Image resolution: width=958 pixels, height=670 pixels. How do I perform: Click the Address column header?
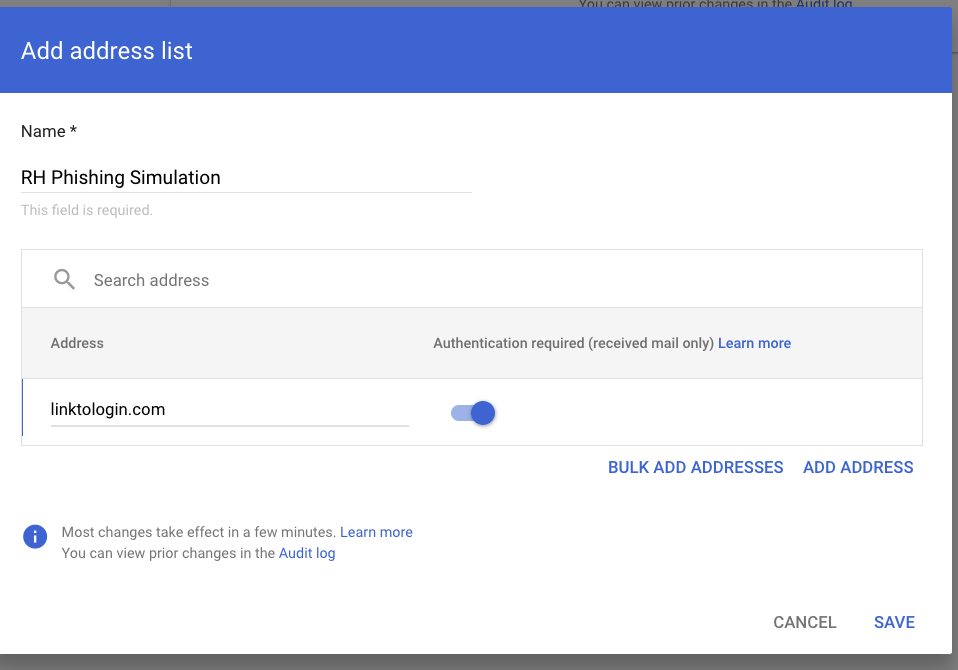point(77,343)
